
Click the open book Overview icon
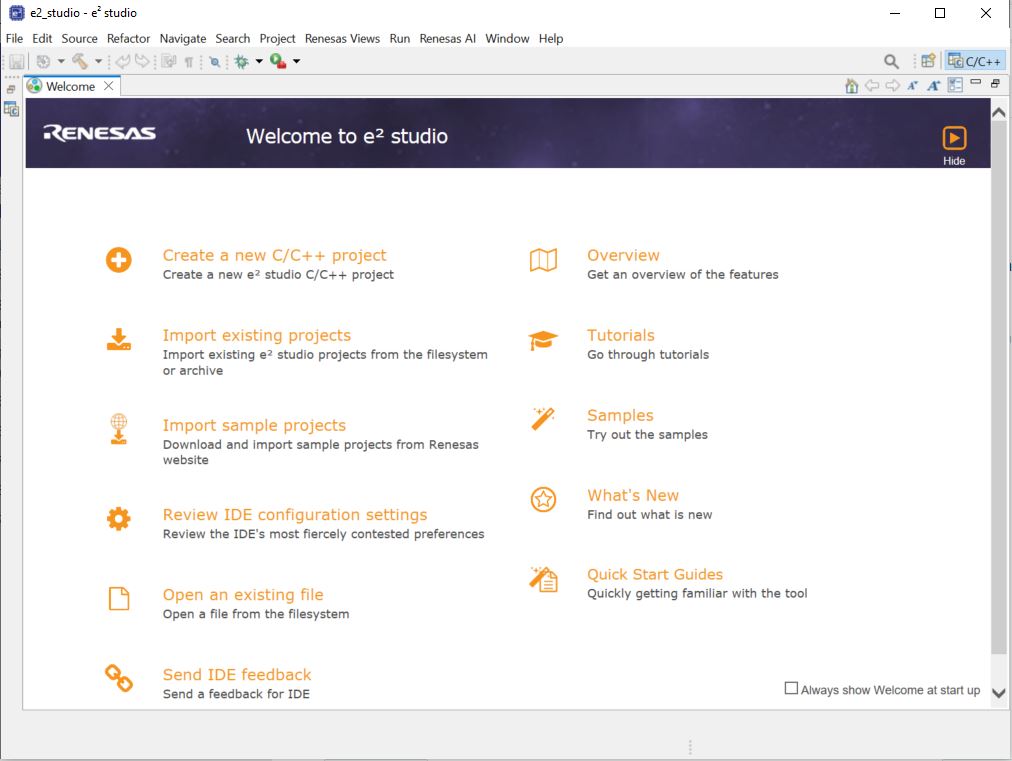coord(543,260)
